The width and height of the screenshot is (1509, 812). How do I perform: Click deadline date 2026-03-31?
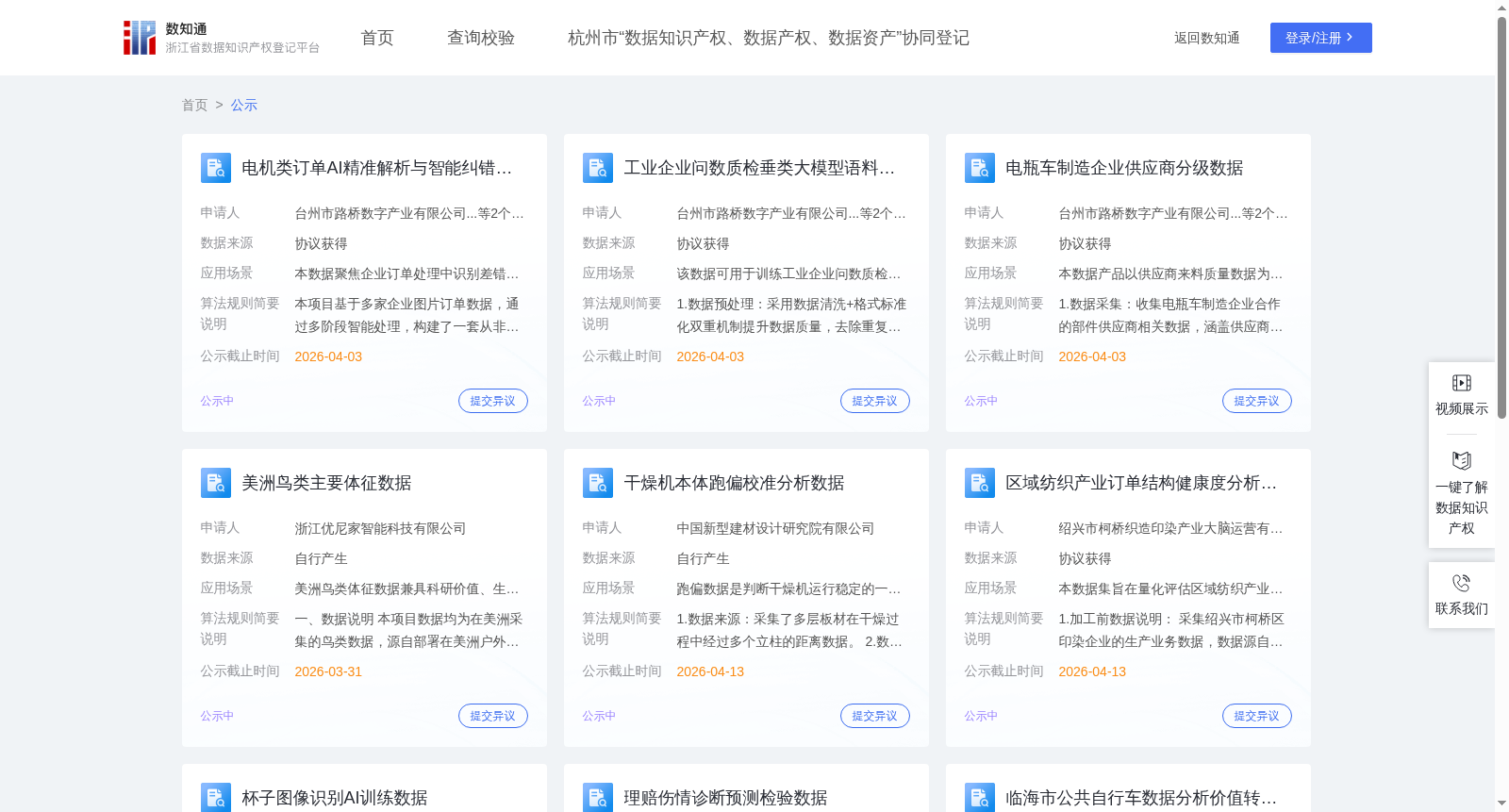(328, 671)
